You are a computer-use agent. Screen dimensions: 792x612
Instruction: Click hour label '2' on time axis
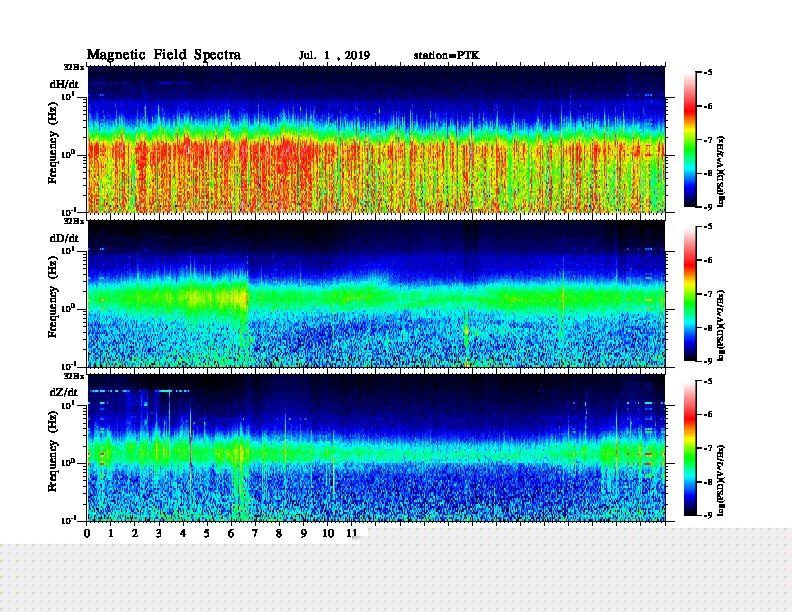tap(135, 533)
